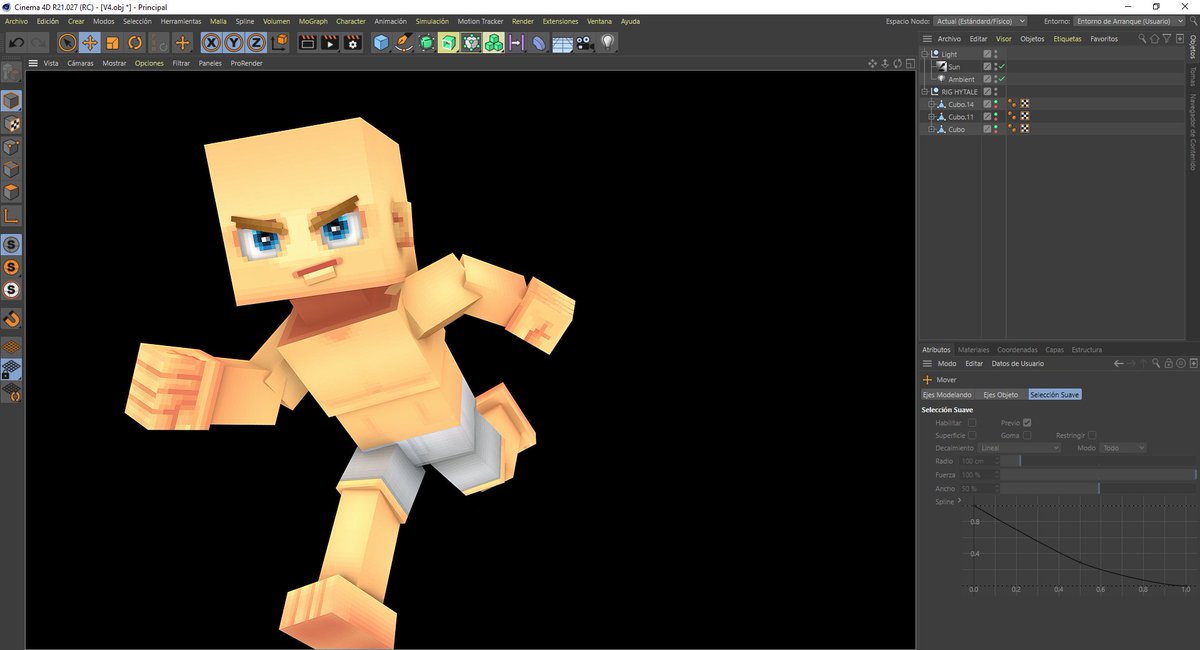Tick the Restringir checkbox
Viewport: 1200px width, 650px height.
1092,435
